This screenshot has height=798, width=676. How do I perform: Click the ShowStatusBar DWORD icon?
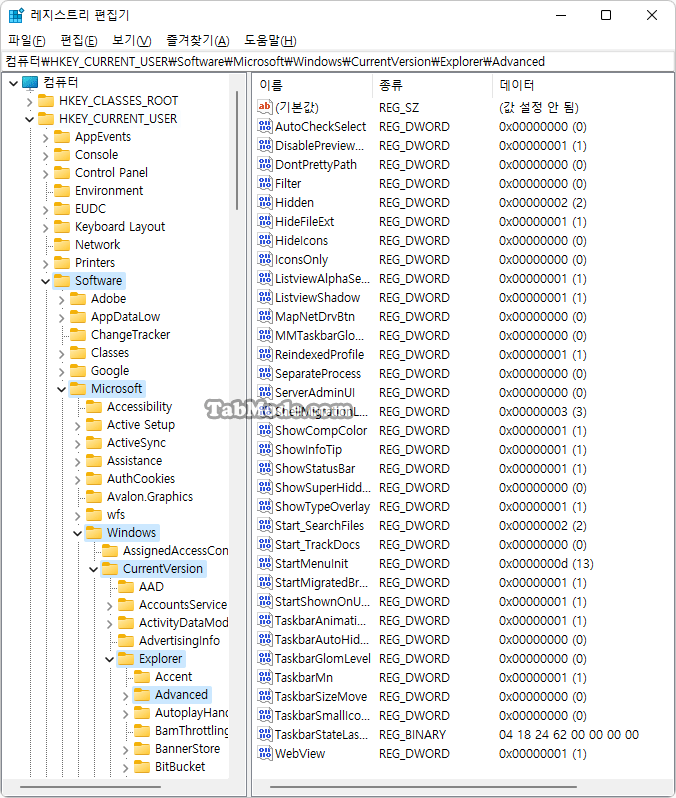click(x=265, y=468)
